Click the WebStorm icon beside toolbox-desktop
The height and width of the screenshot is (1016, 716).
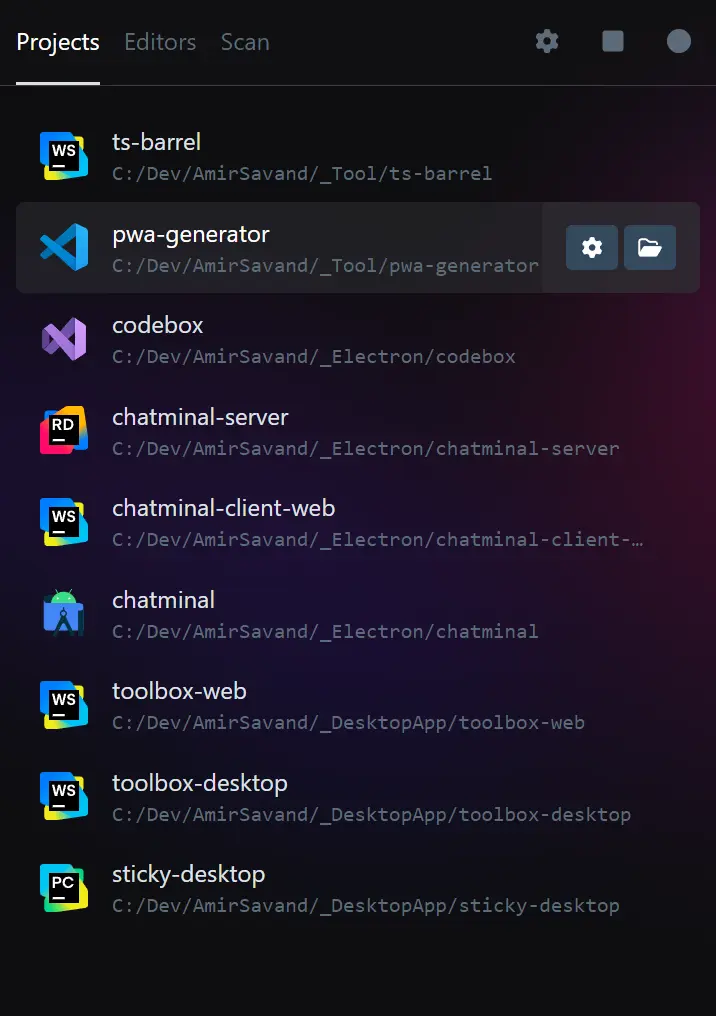point(64,796)
